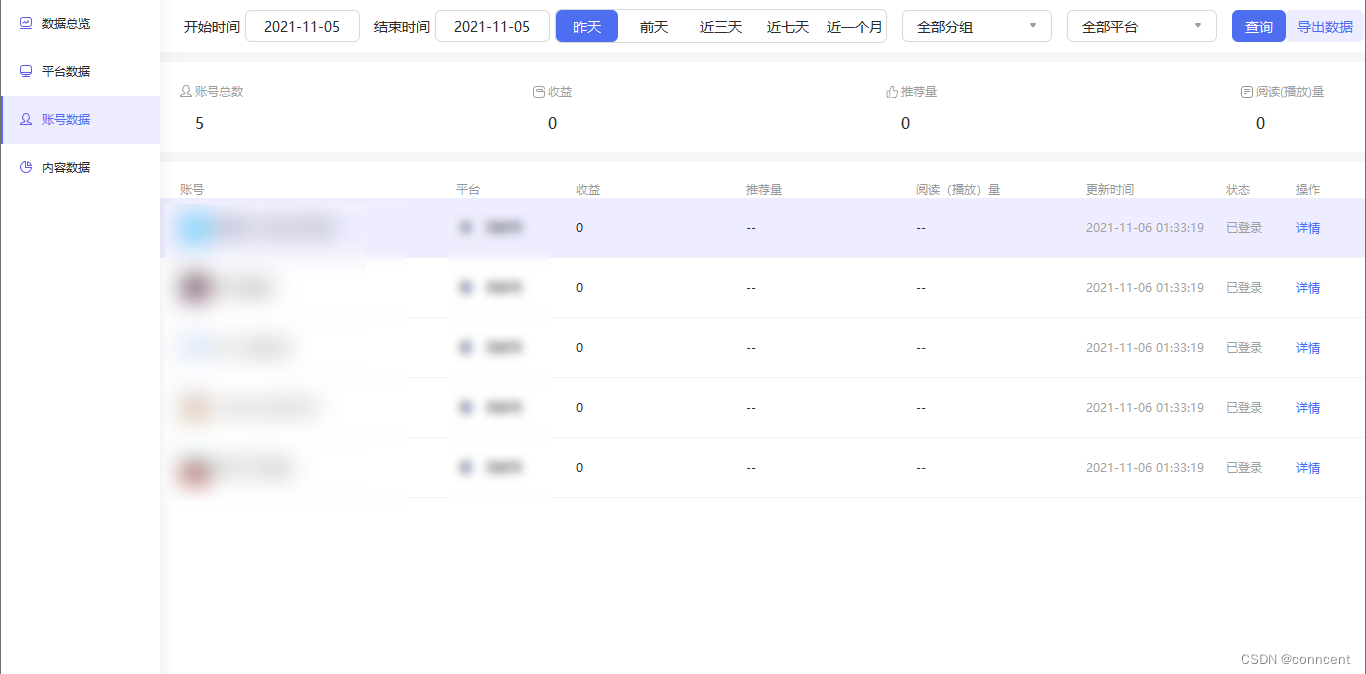Select the 前天 date range tab
Viewport: 1366px width, 674px height.
654,27
